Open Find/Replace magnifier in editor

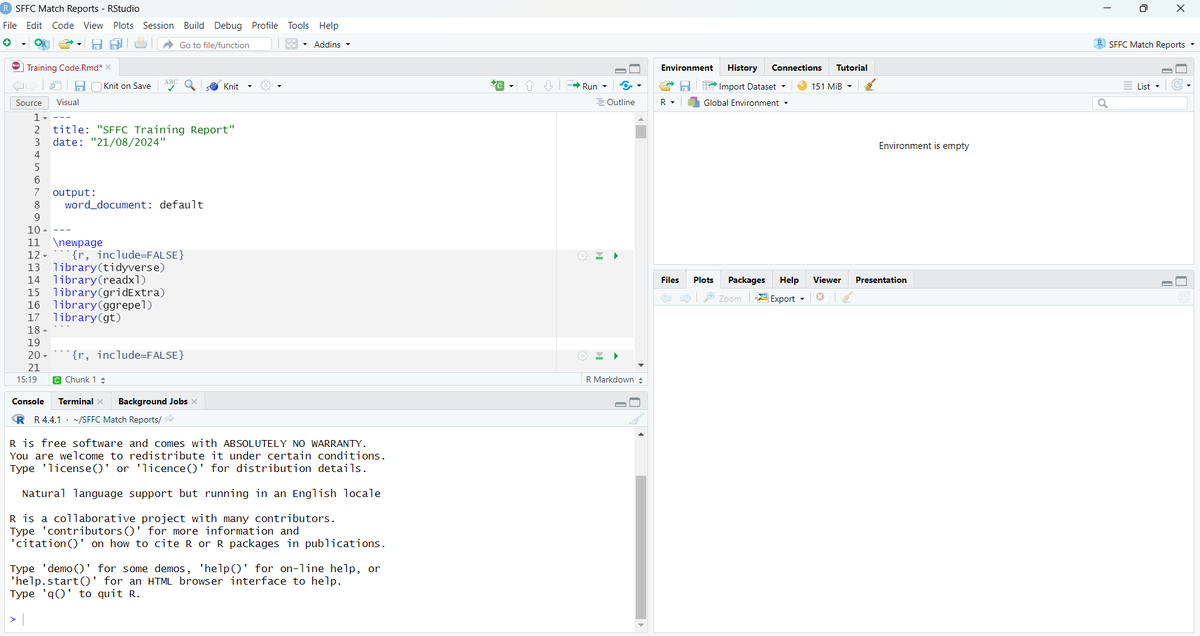coord(190,86)
